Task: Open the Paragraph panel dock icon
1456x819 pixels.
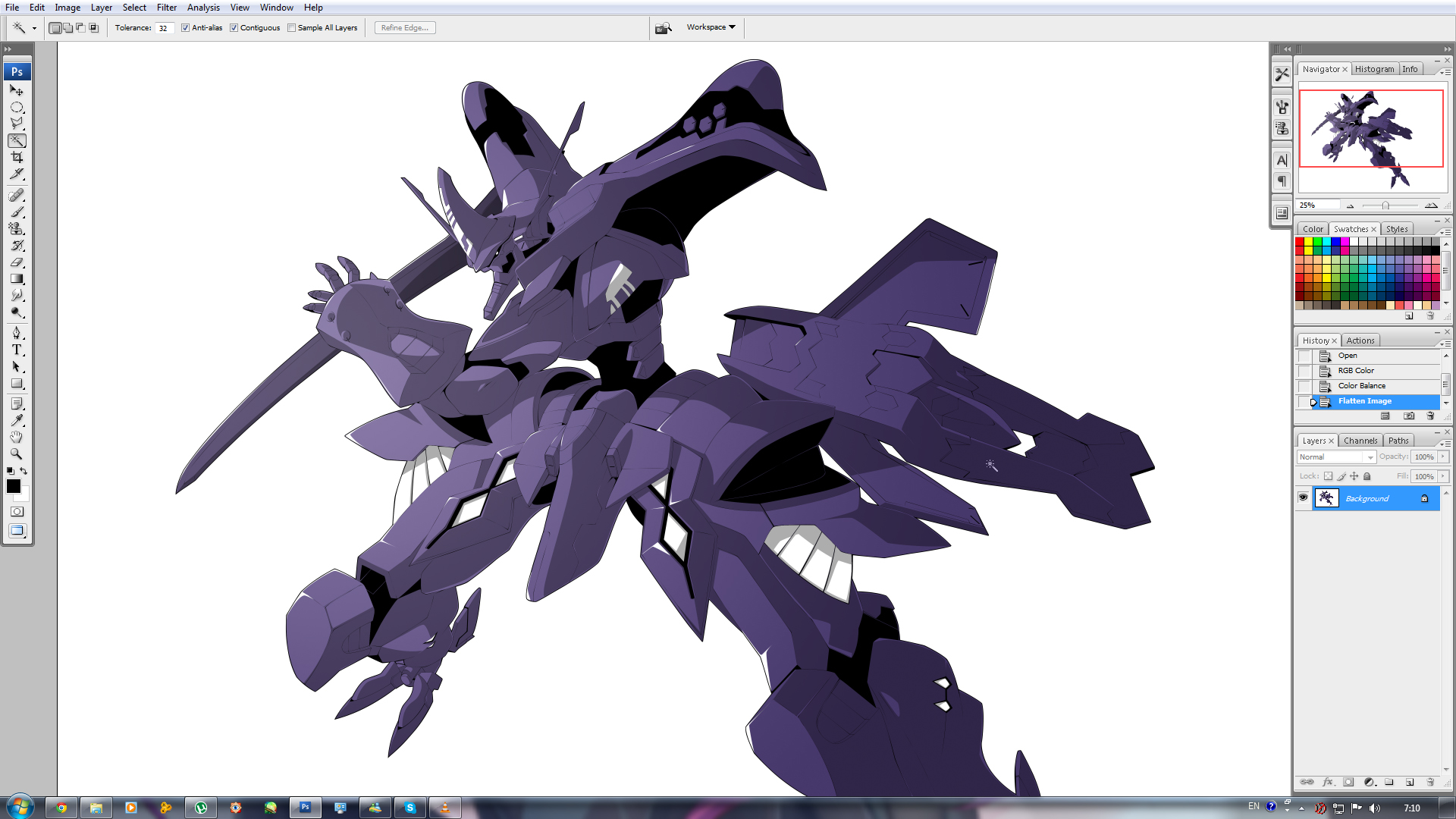Action: pos(1282,181)
